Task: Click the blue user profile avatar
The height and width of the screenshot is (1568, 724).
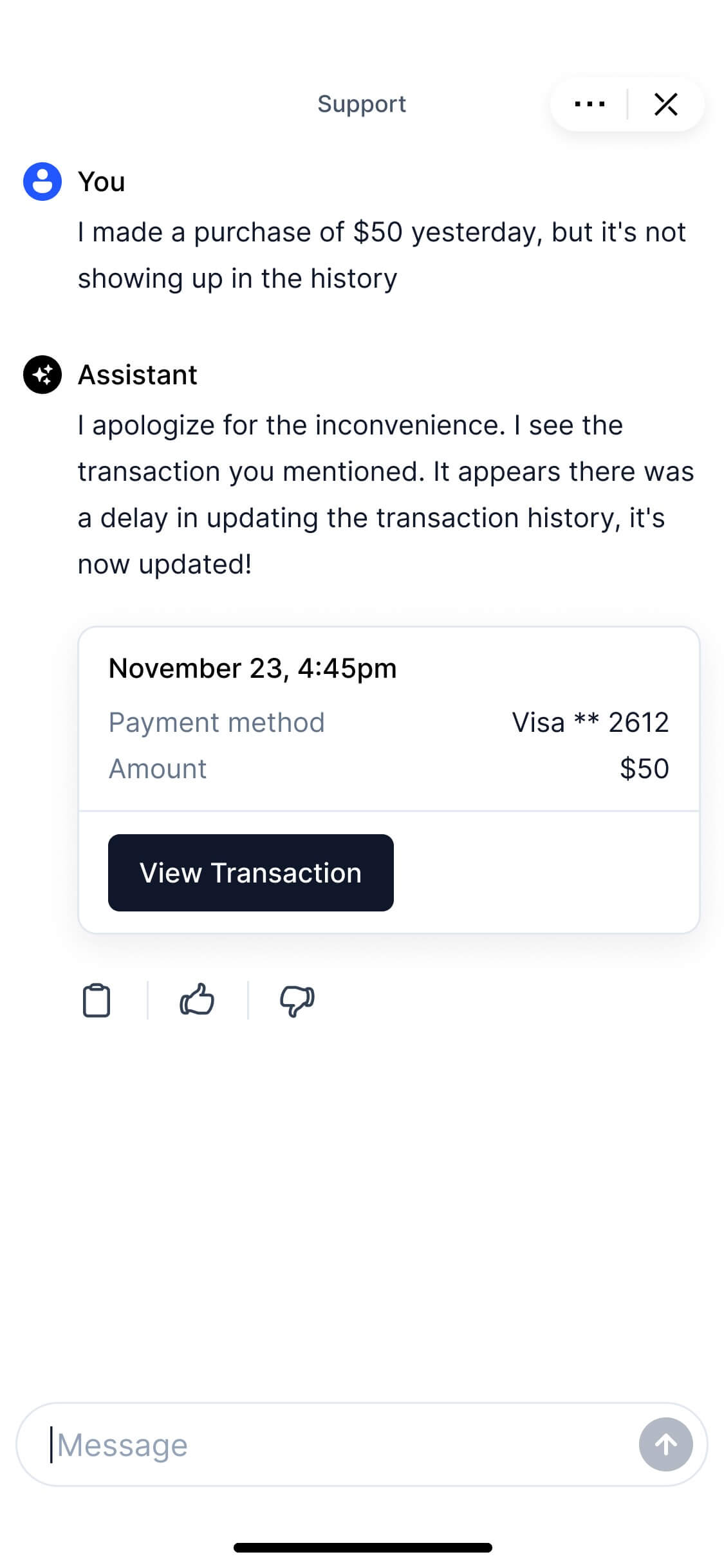Action: pyautogui.click(x=42, y=182)
